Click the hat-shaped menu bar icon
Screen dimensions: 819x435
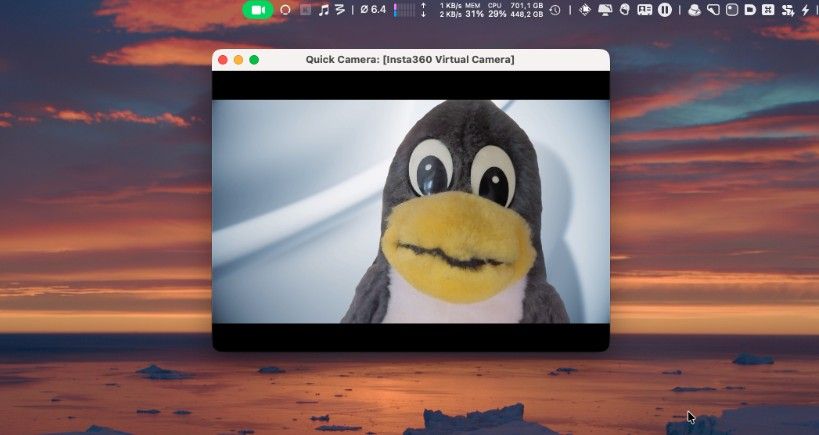pos(694,10)
